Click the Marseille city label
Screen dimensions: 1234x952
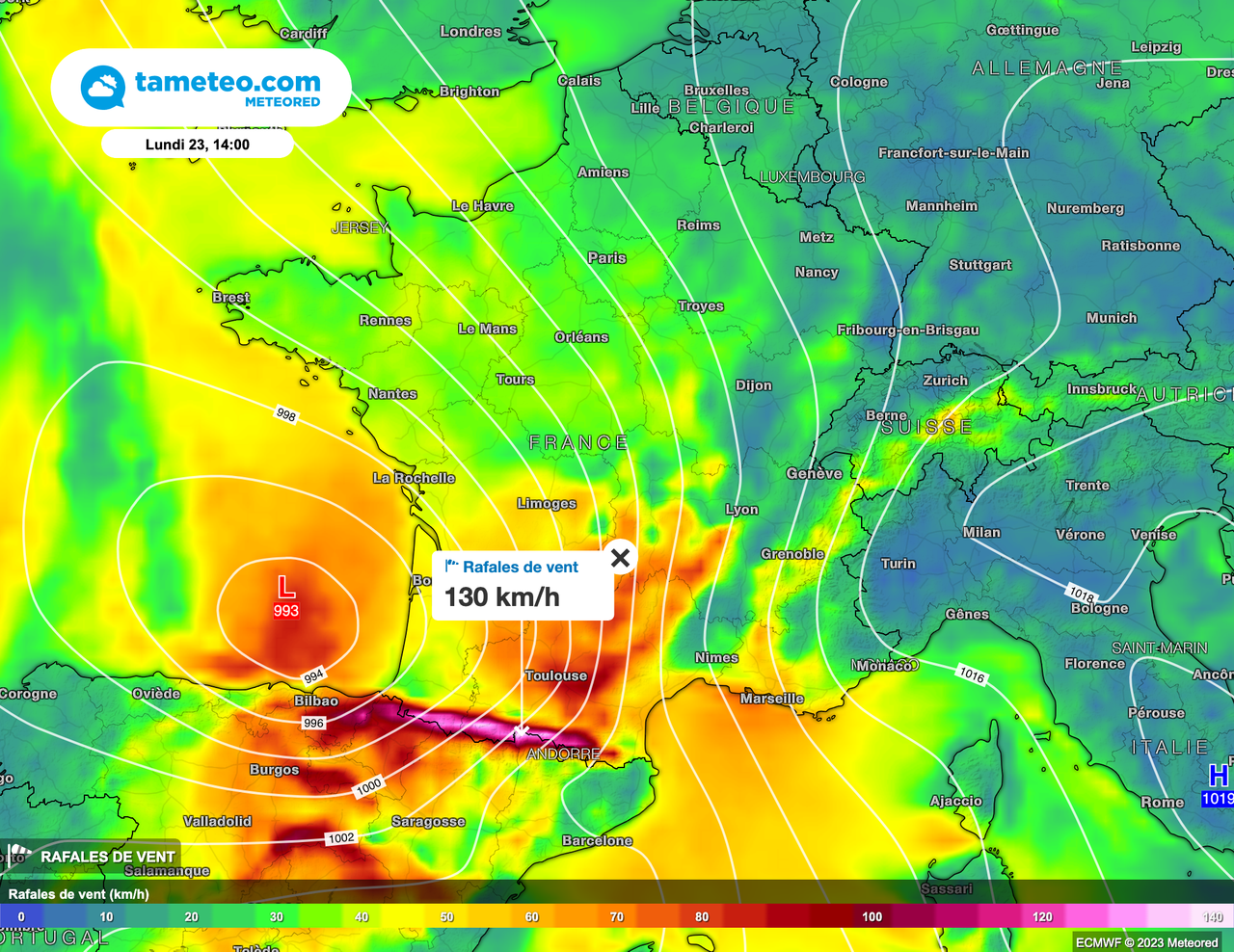click(x=772, y=699)
